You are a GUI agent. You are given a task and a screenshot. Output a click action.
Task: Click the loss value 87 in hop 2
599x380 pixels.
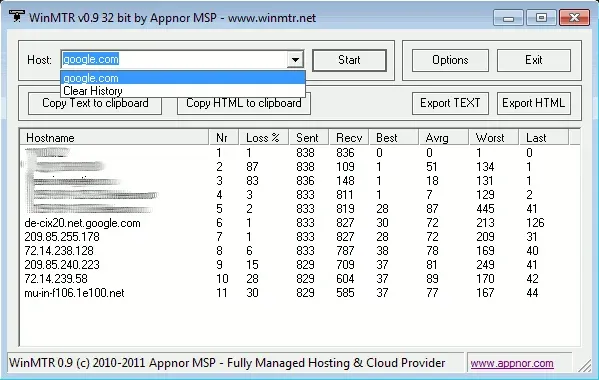[252, 167]
